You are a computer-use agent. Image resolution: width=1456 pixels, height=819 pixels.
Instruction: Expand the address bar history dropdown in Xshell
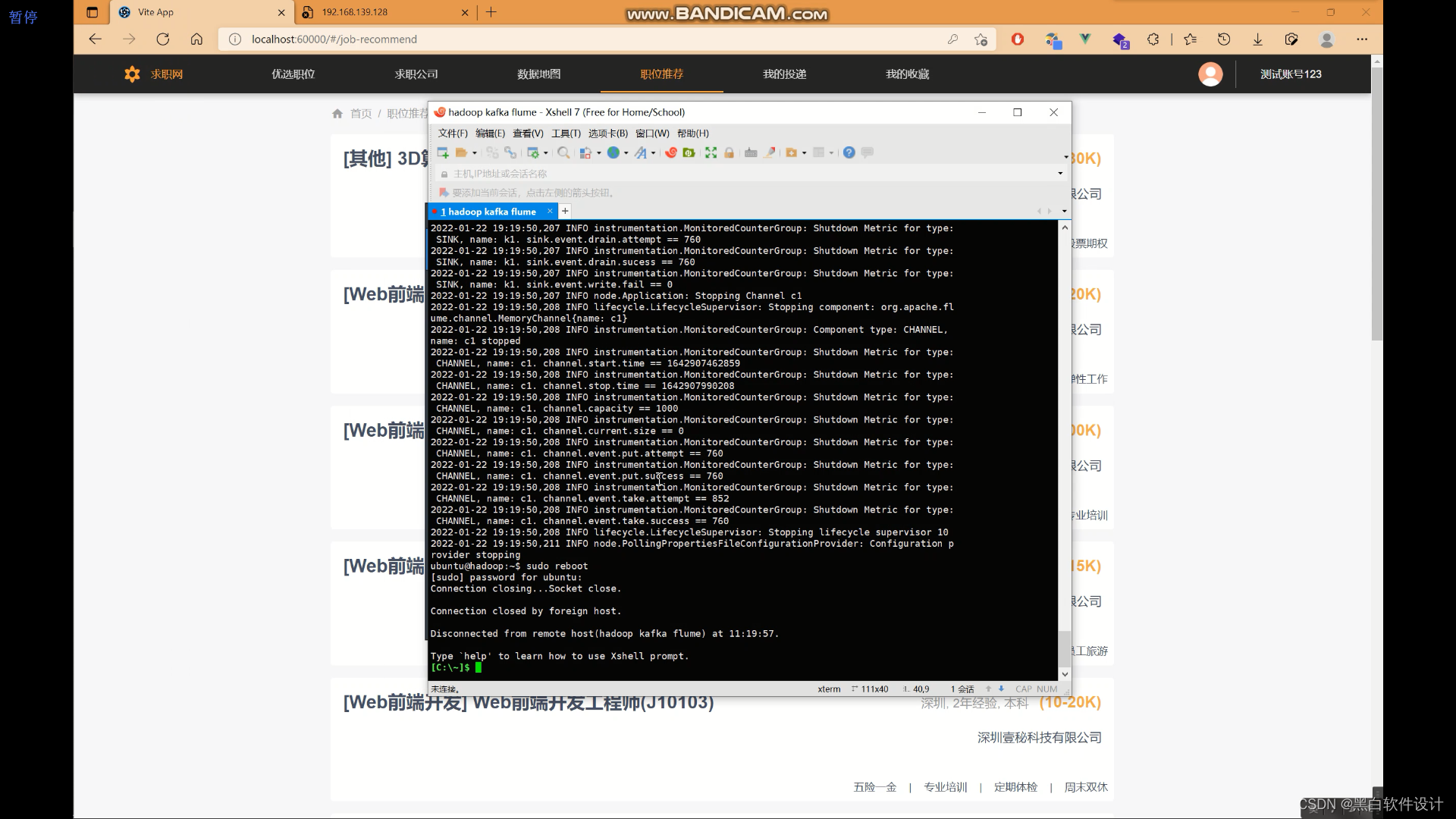(1060, 174)
